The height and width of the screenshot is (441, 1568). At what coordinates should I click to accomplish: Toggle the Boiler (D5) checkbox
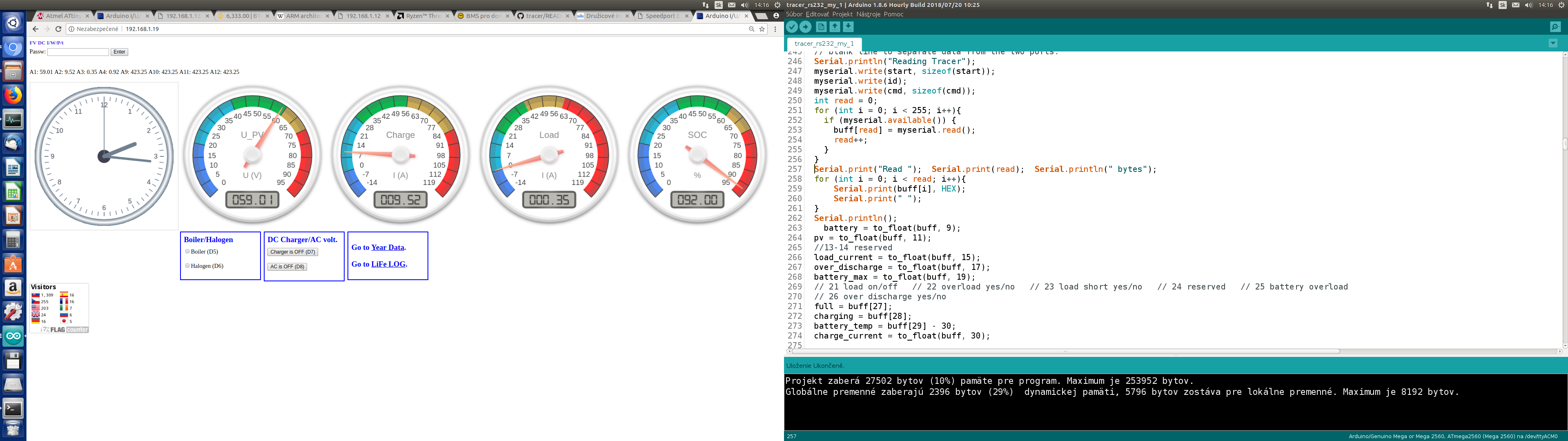[x=187, y=251]
